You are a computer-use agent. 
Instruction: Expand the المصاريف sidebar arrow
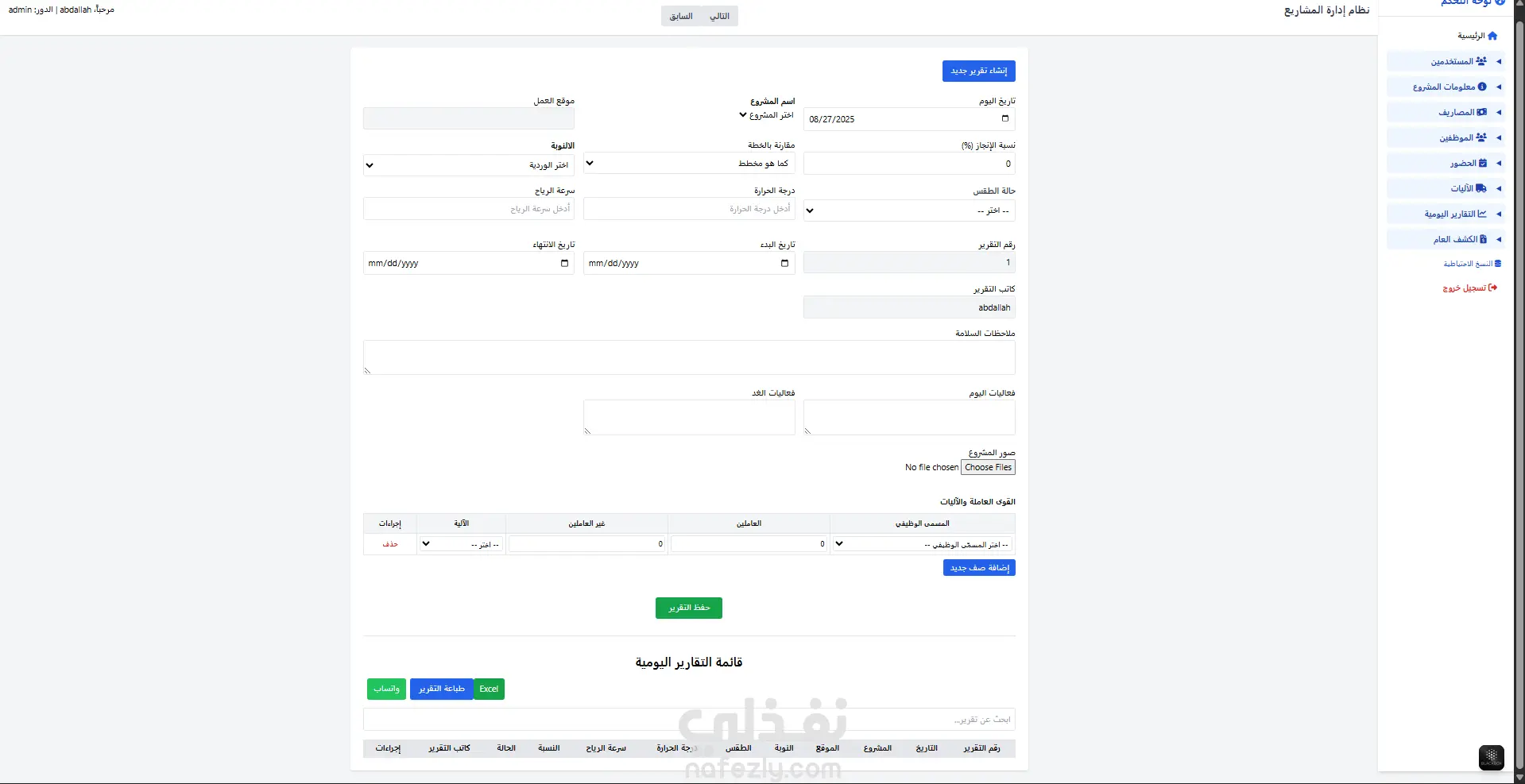[1499, 112]
